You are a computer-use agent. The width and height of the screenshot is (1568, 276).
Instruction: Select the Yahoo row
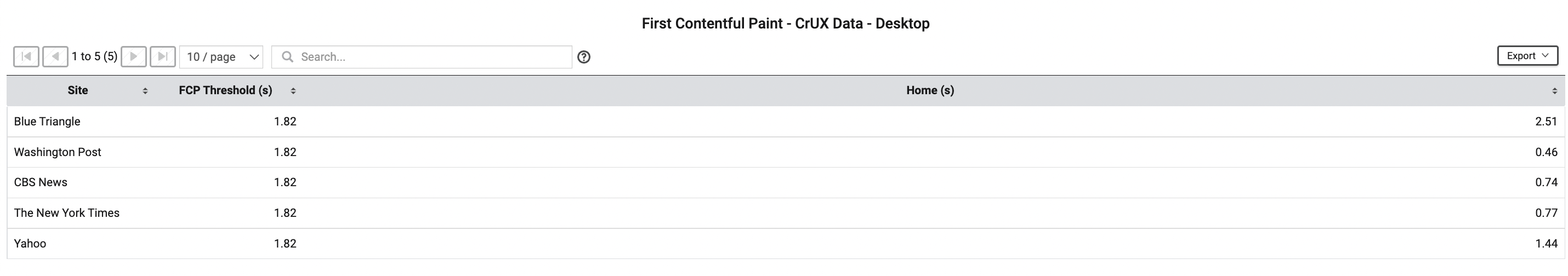tap(786, 243)
